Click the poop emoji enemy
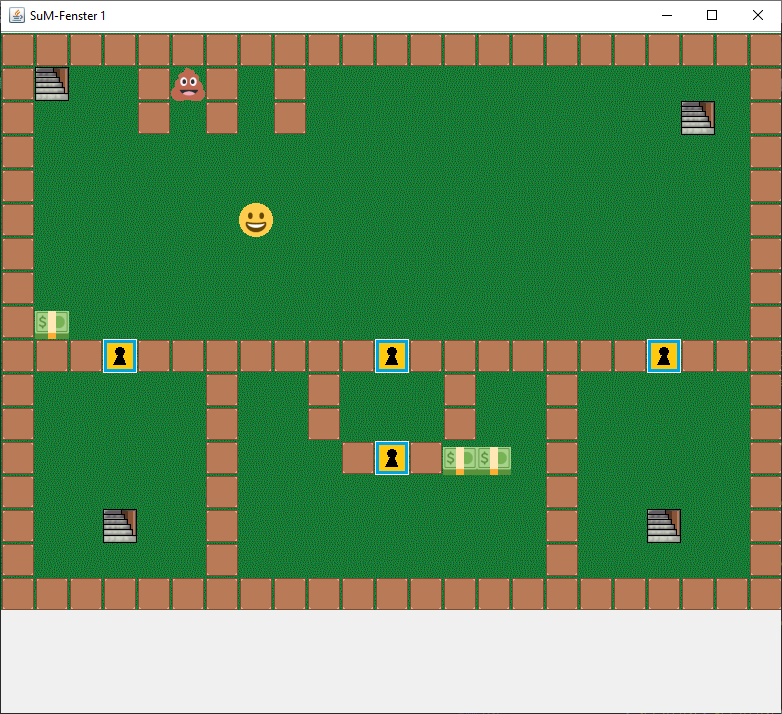Viewport: 782px width, 714px height. tap(188, 85)
